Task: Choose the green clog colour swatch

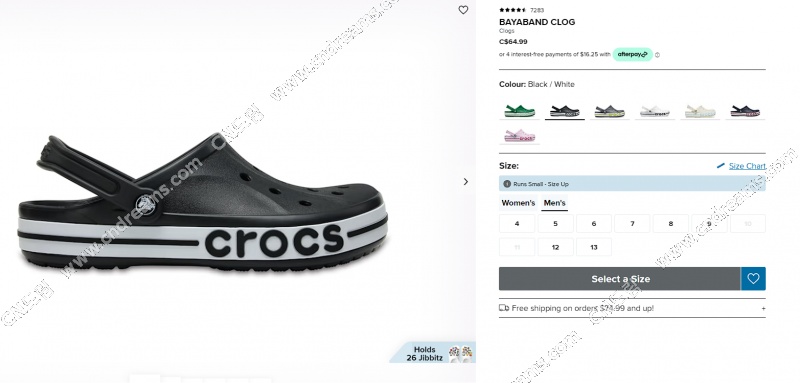Action: (x=519, y=111)
